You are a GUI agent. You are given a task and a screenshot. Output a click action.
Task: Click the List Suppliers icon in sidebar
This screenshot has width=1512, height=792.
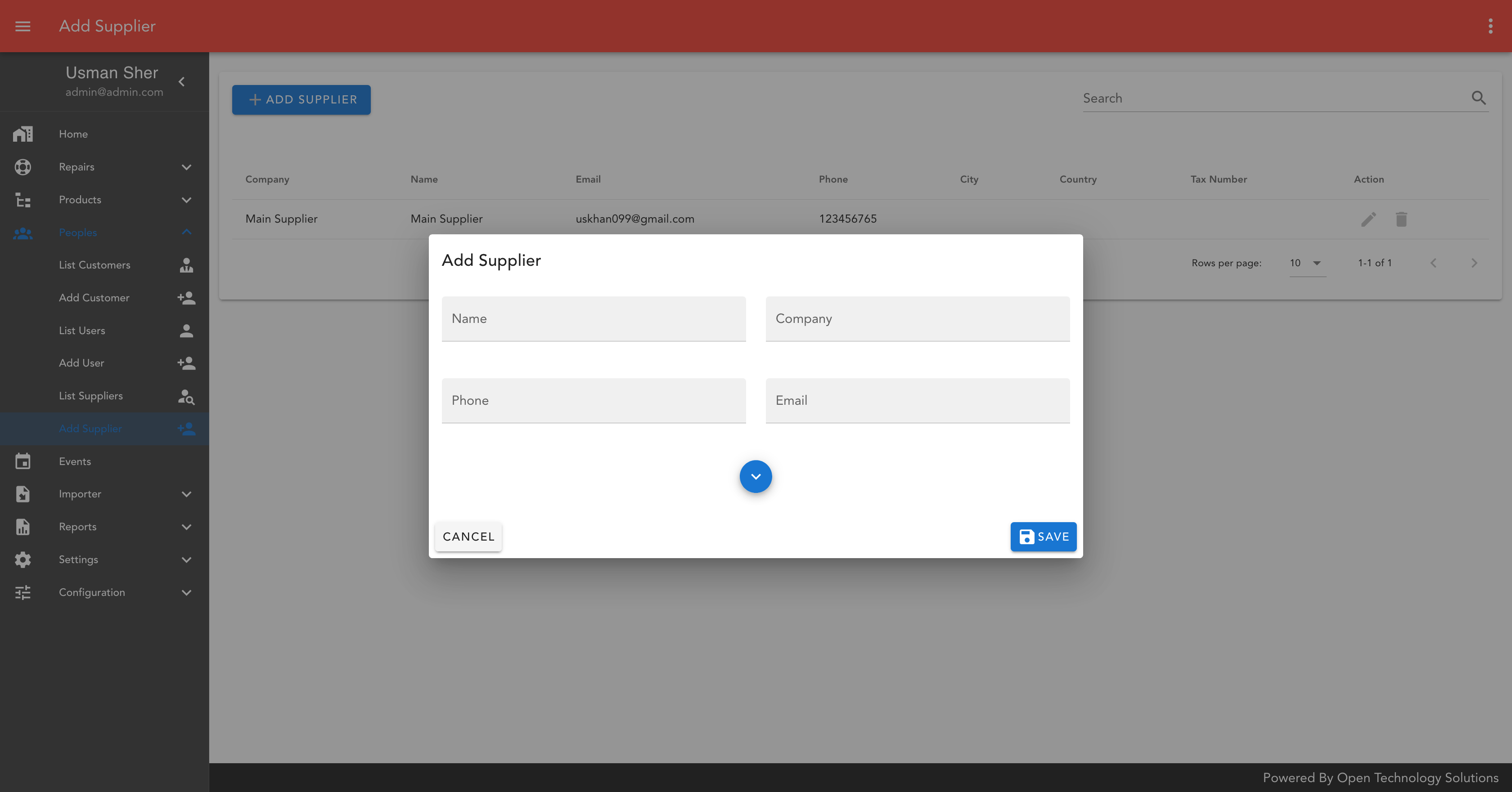[x=186, y=396]
